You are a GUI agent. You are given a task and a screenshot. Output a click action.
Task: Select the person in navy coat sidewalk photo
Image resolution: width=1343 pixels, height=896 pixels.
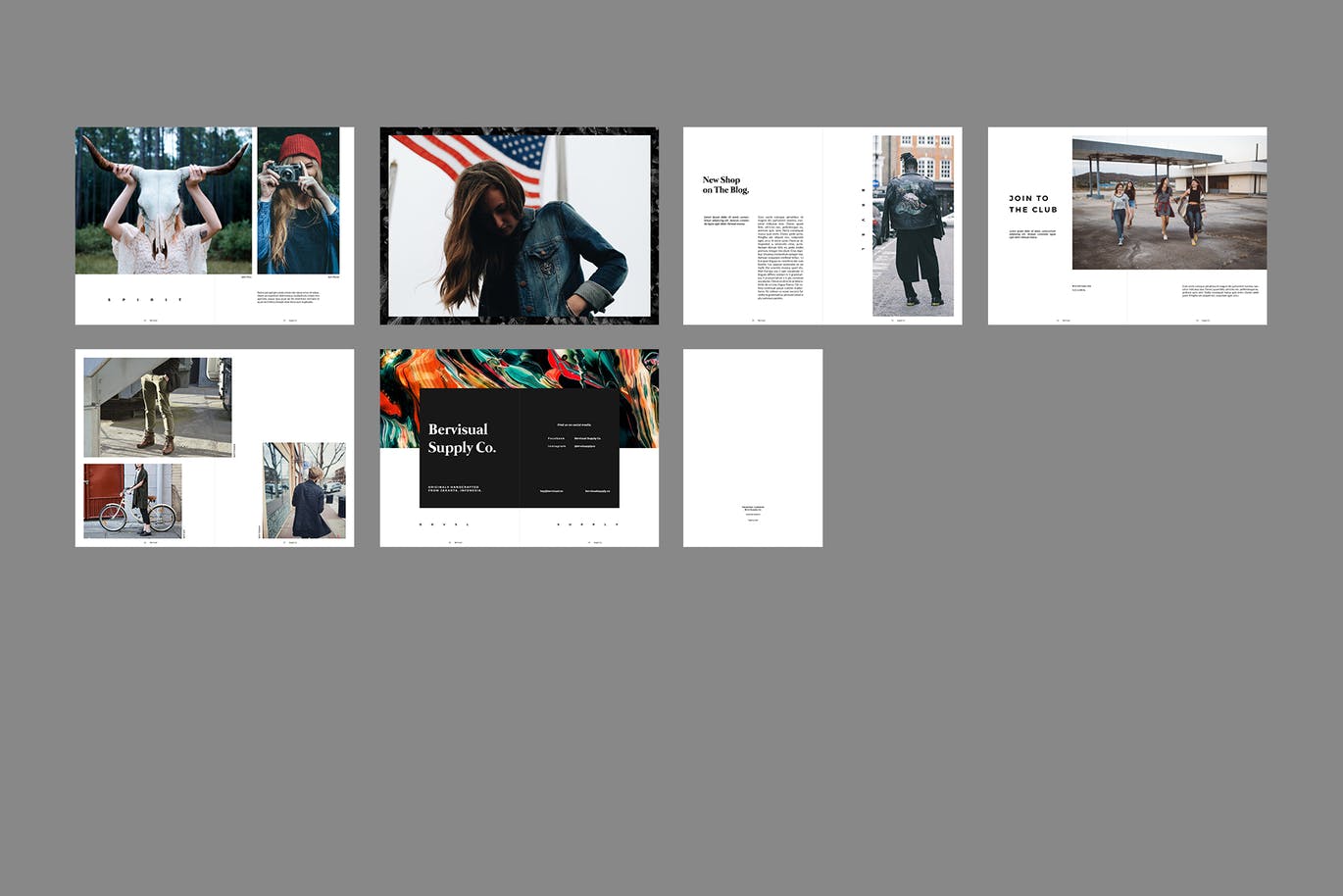pyautogui.click(x=304, y=490)
